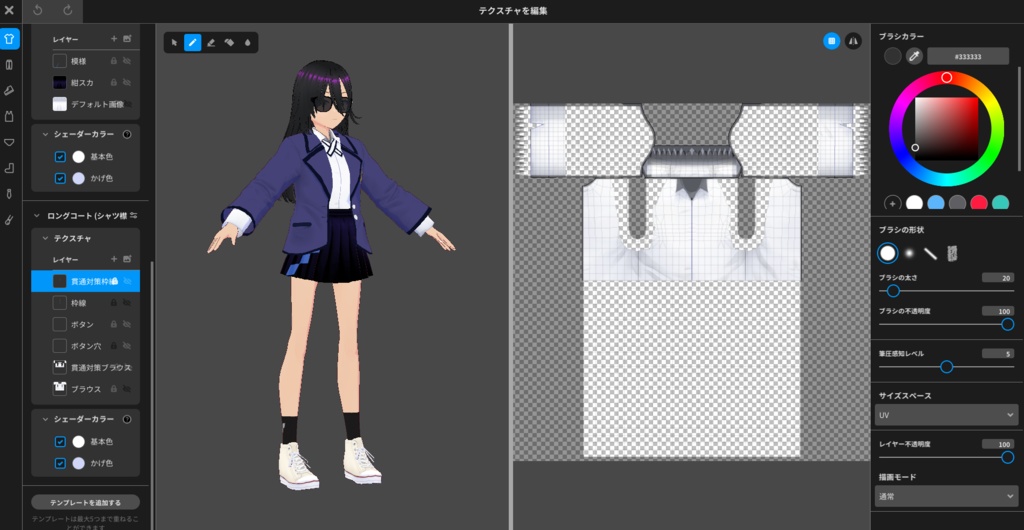Click help icon beside upper シェーダーカラー
The image size is (1024, 530).
point(127,134)
